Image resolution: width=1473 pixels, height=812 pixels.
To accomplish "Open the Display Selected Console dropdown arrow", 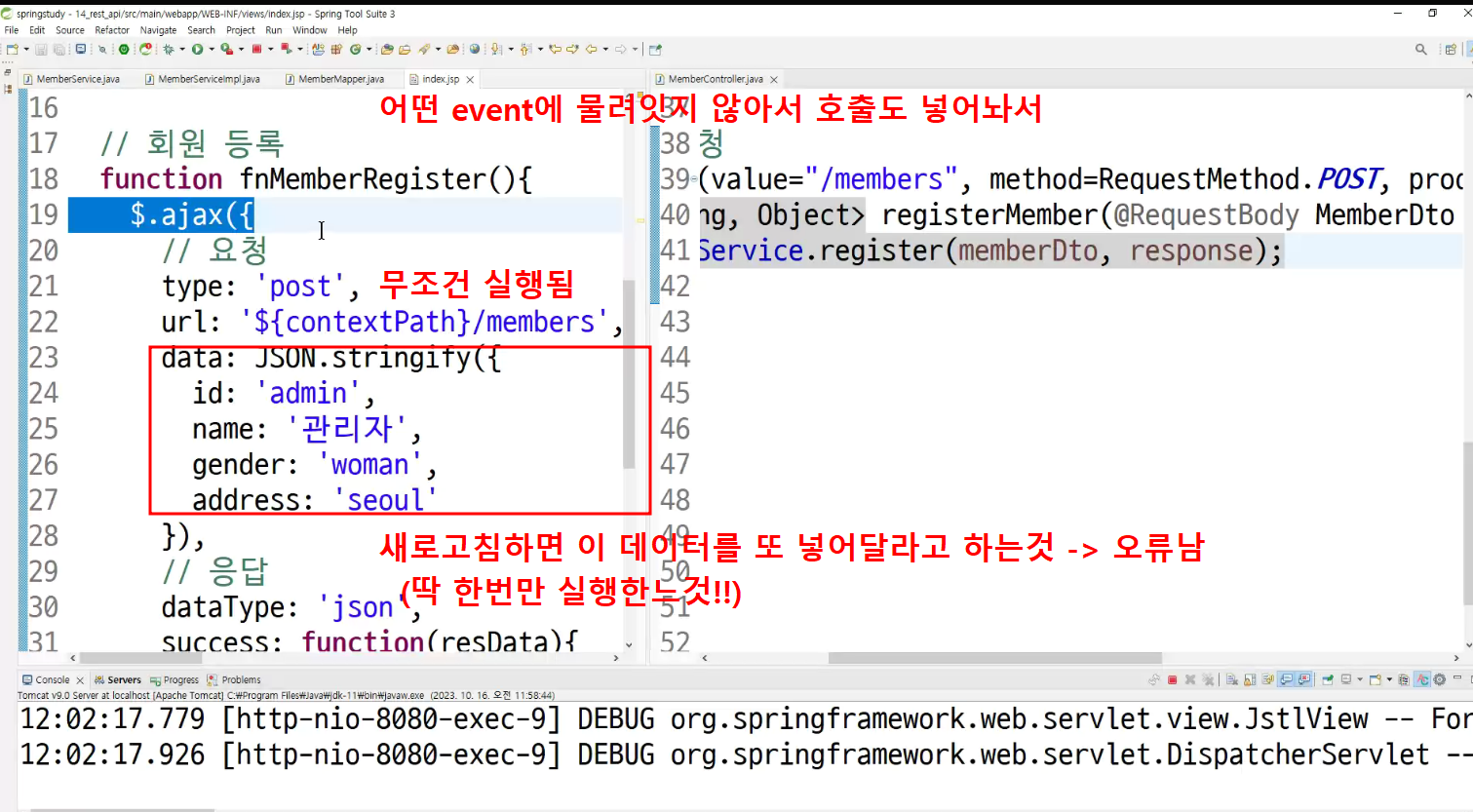I will pyautogui.click(x=1360, y=679).
